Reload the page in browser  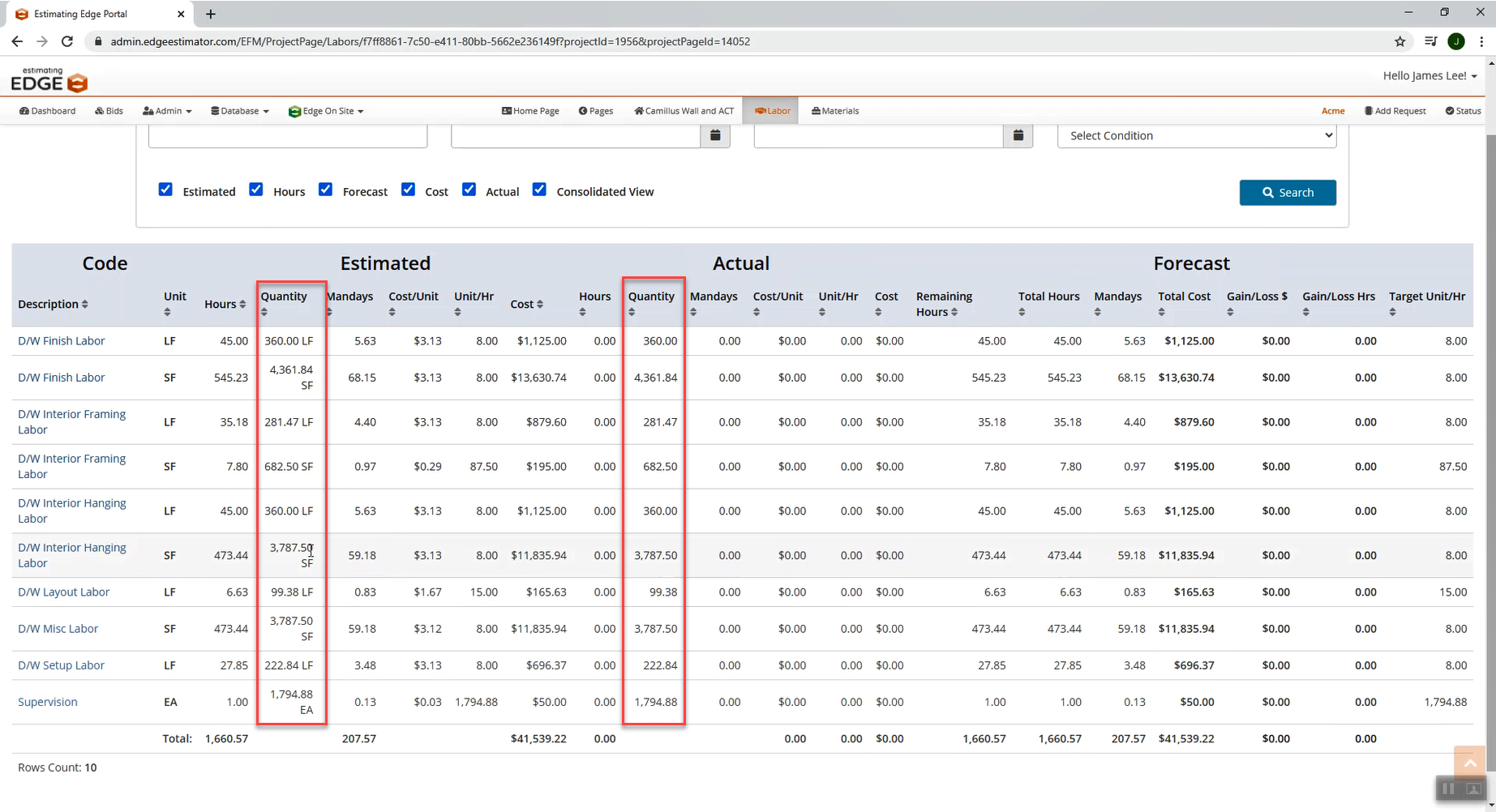(67, 41)
